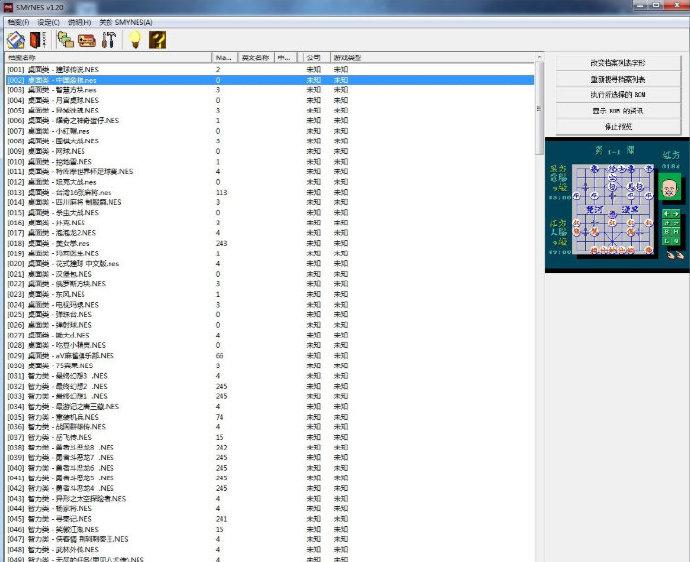This screenshot has height=562, width=690.
Task: Select row [016] 桌面类 扑克.NES
Action: pos(270,223)
